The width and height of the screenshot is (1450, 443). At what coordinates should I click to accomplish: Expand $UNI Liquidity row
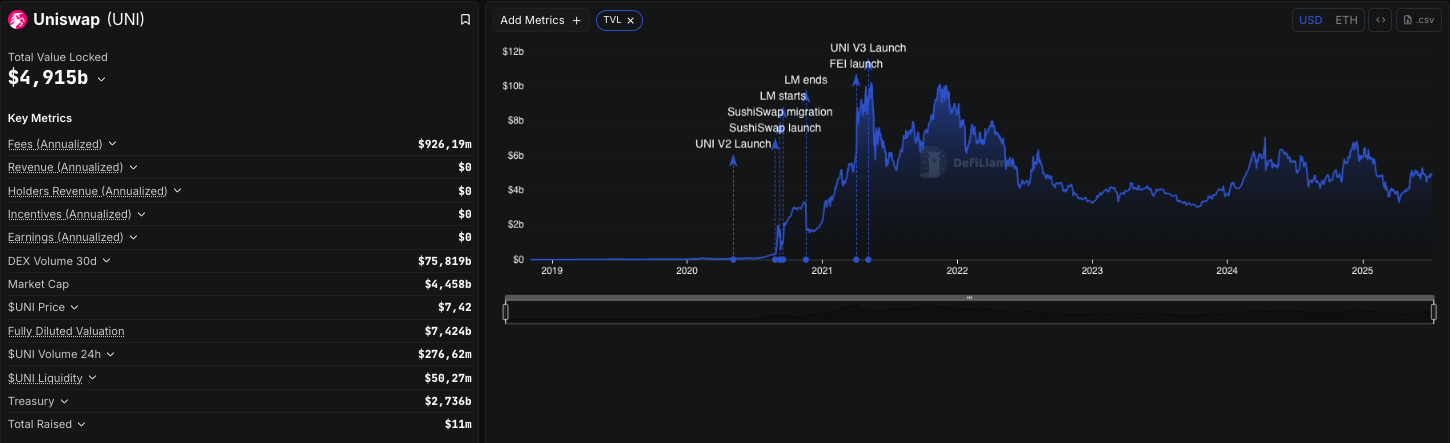click(92, 378)
